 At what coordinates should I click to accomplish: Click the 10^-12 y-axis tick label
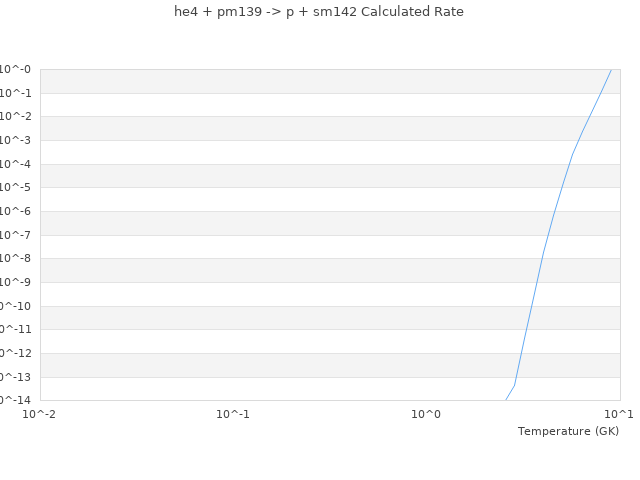click(14, 353)
